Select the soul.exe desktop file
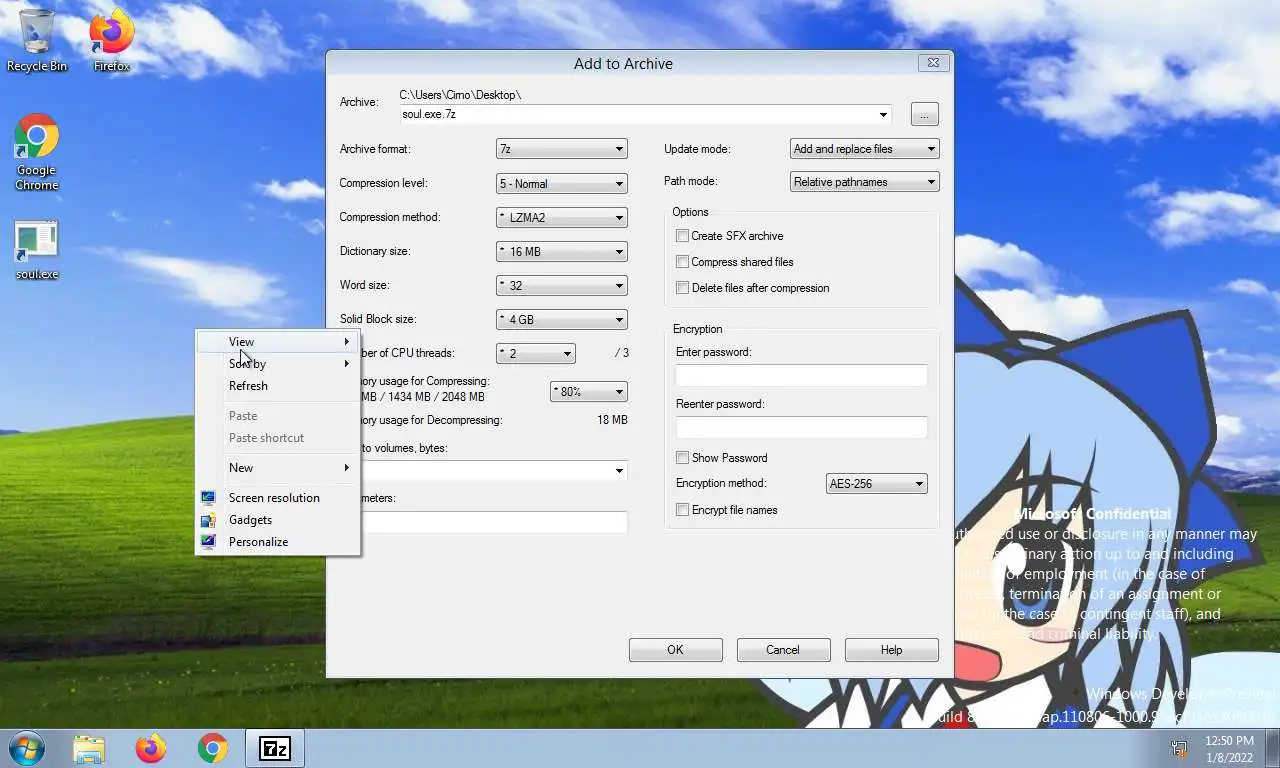 (37, 250)
